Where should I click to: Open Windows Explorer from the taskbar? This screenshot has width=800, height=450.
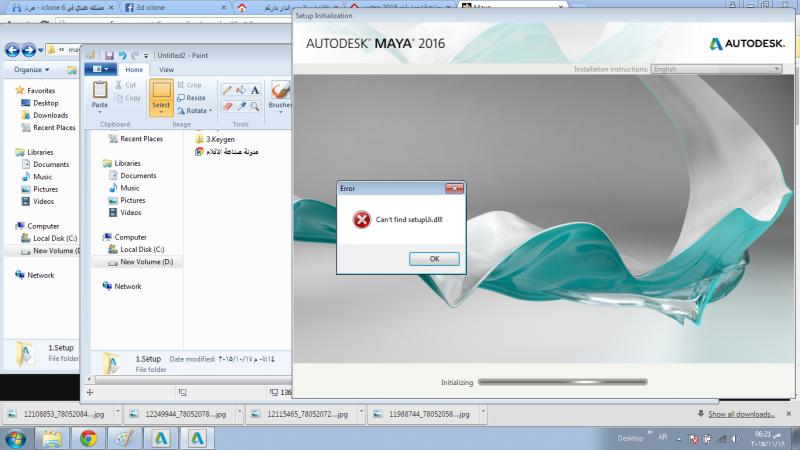point(52,438)
